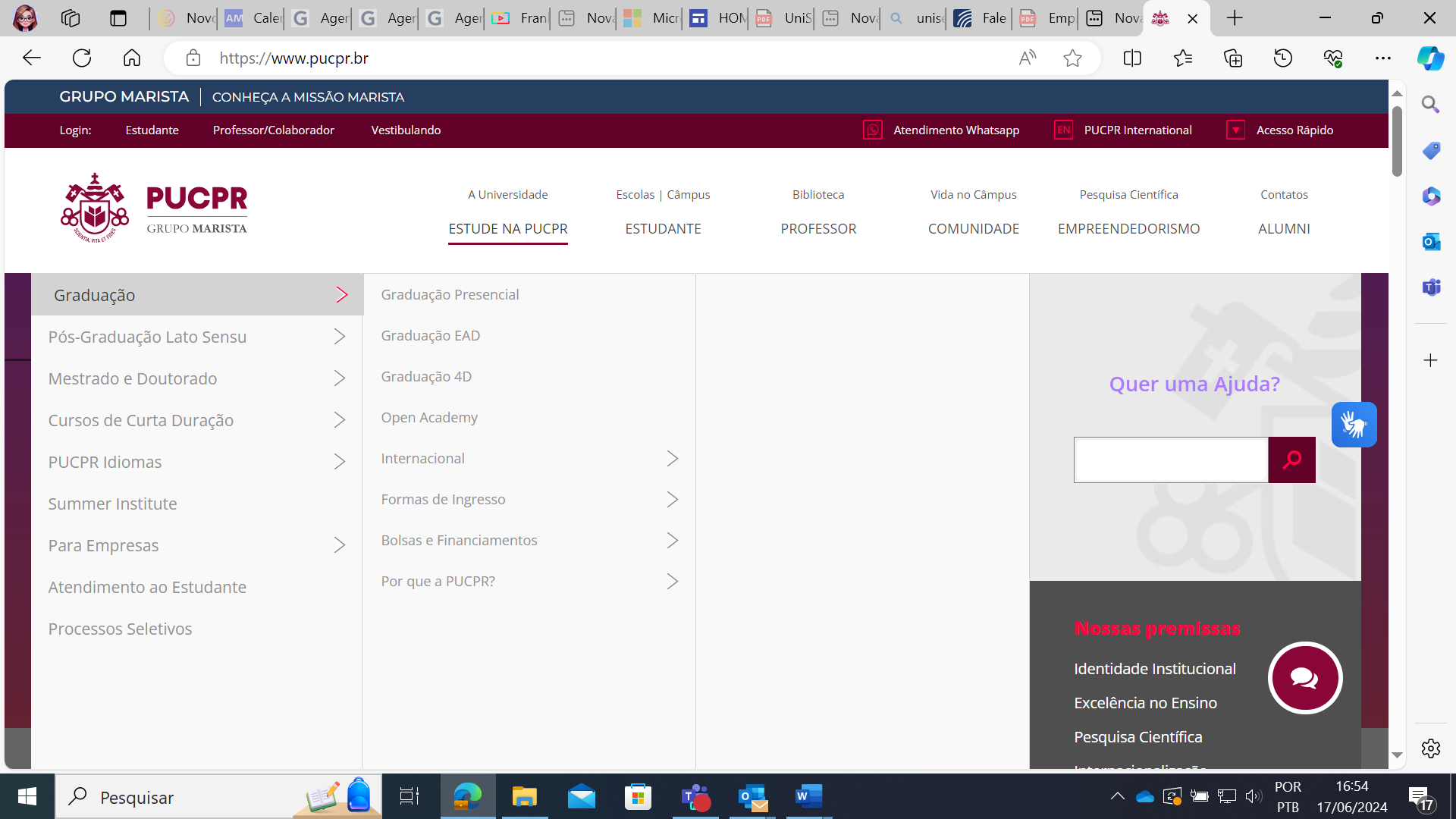Open browser split screen icon
Screen dimensions: 1456x819
tap(1132, 58)
